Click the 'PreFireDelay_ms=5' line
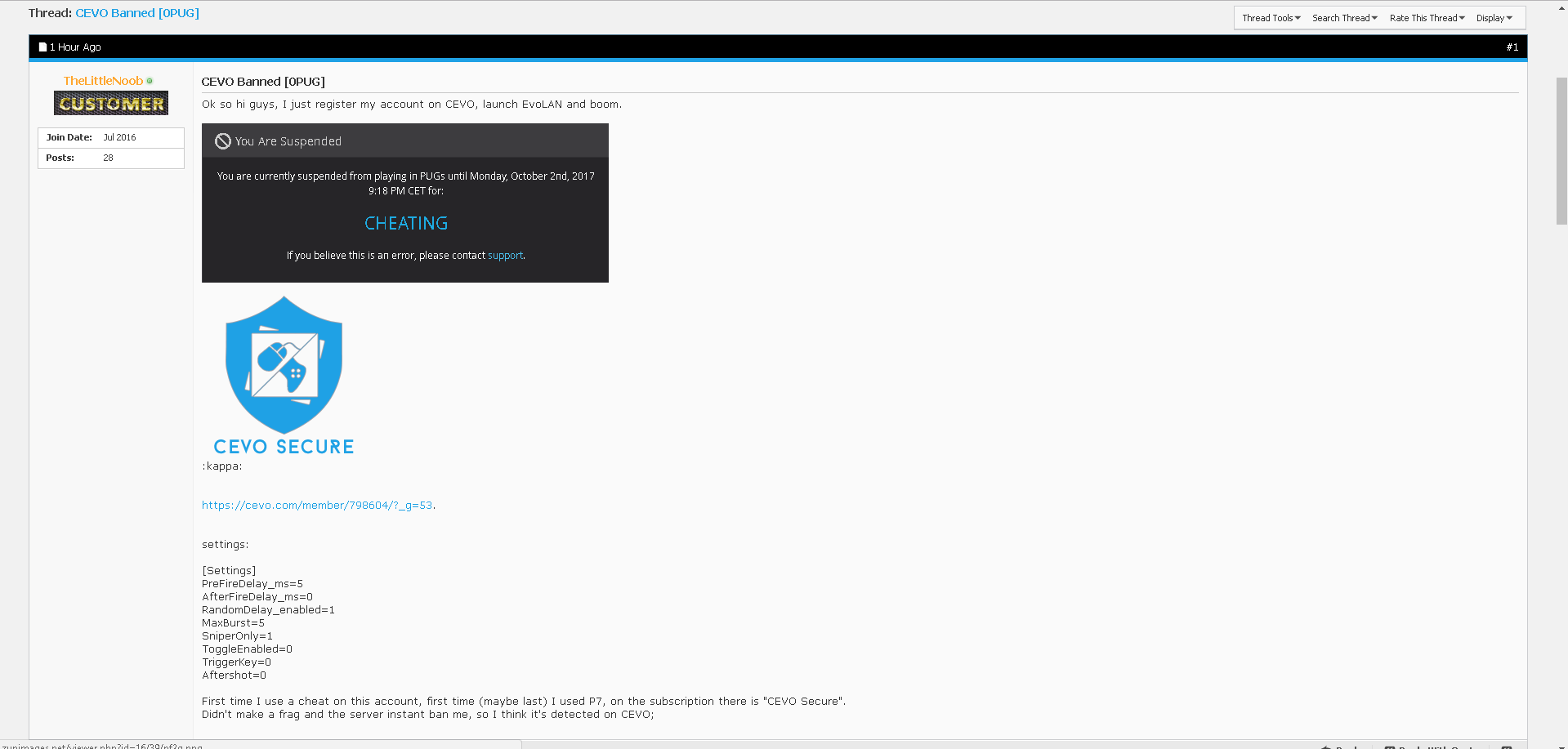The image size is (1568, 749). coord(252,584)
